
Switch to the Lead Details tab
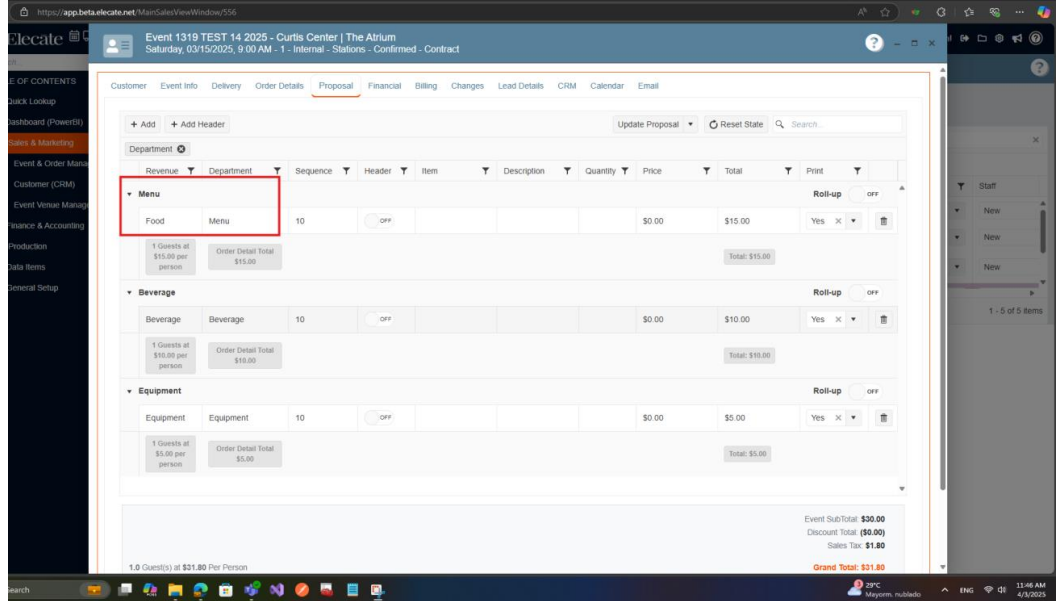coord(520,86)
